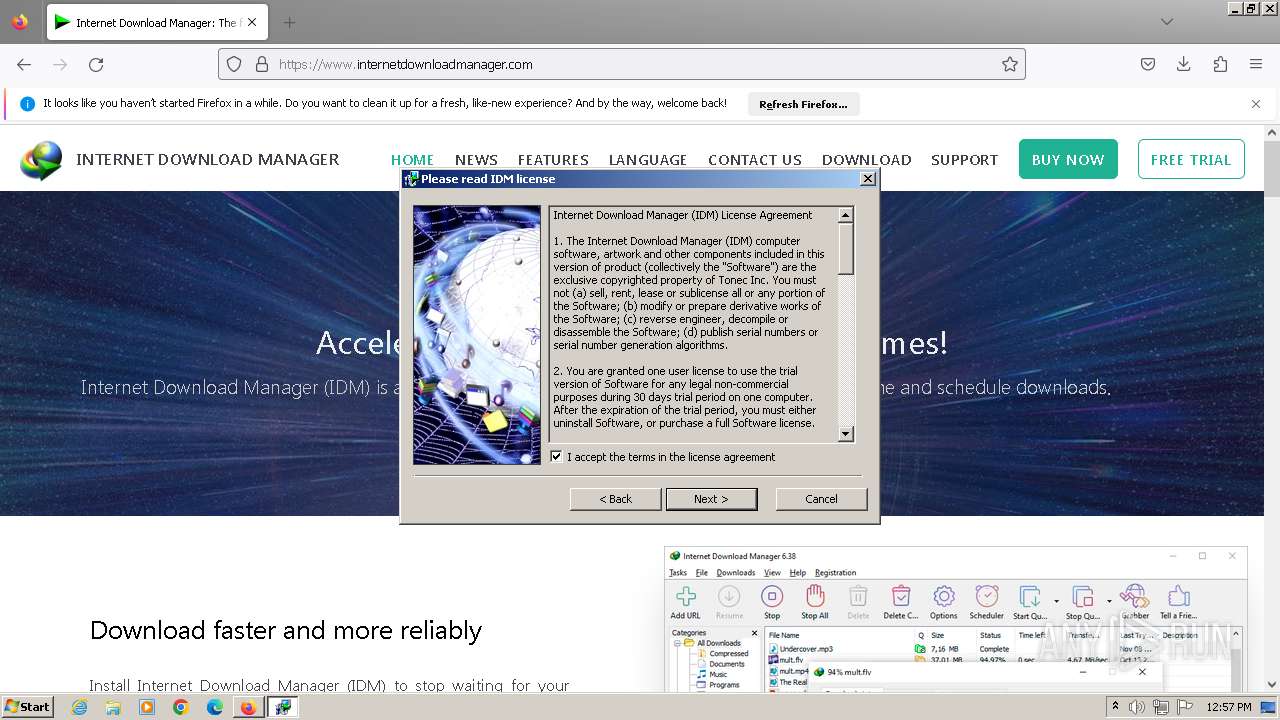Click the license text scrollbar down arrow
Image resolution: width=1280 pixels, height=720 pixels.
tap(846, 434)
